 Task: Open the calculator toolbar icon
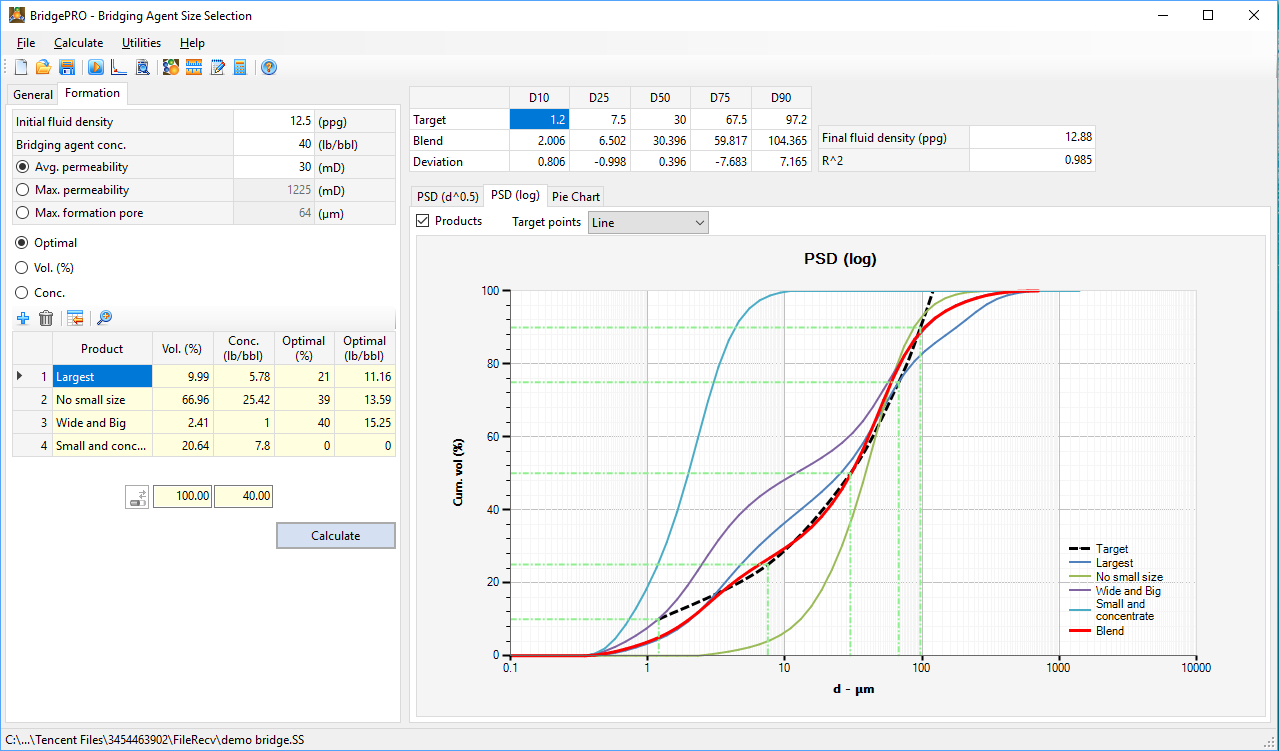[240, 68]
